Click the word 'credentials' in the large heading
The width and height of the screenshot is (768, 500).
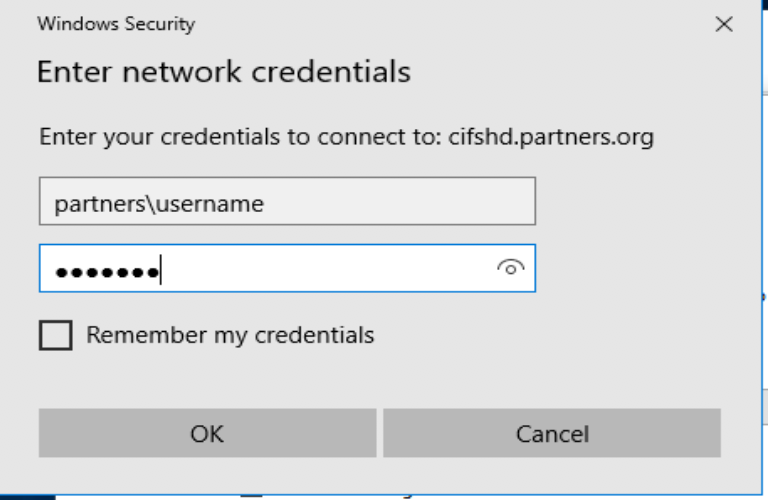(x=331, y=72)
